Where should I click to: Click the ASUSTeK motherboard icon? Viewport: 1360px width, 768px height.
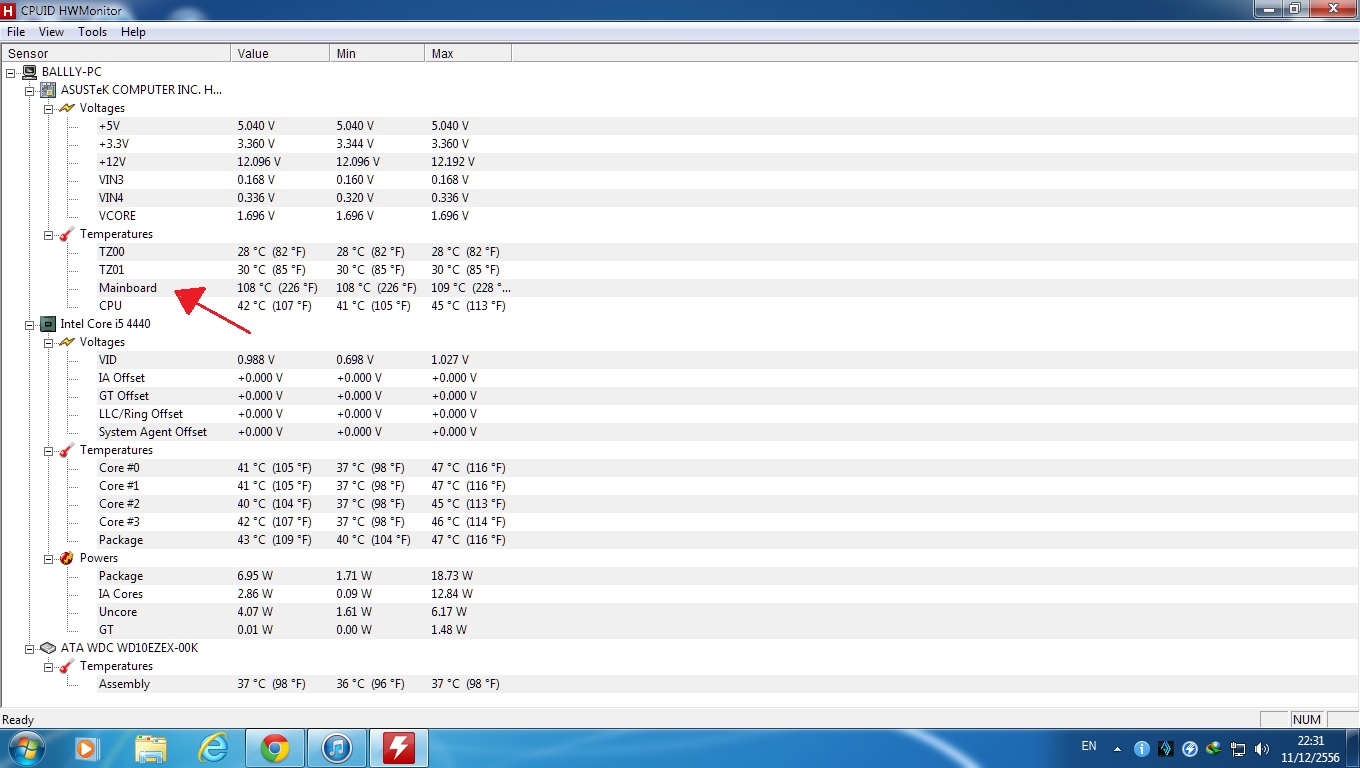47,90
